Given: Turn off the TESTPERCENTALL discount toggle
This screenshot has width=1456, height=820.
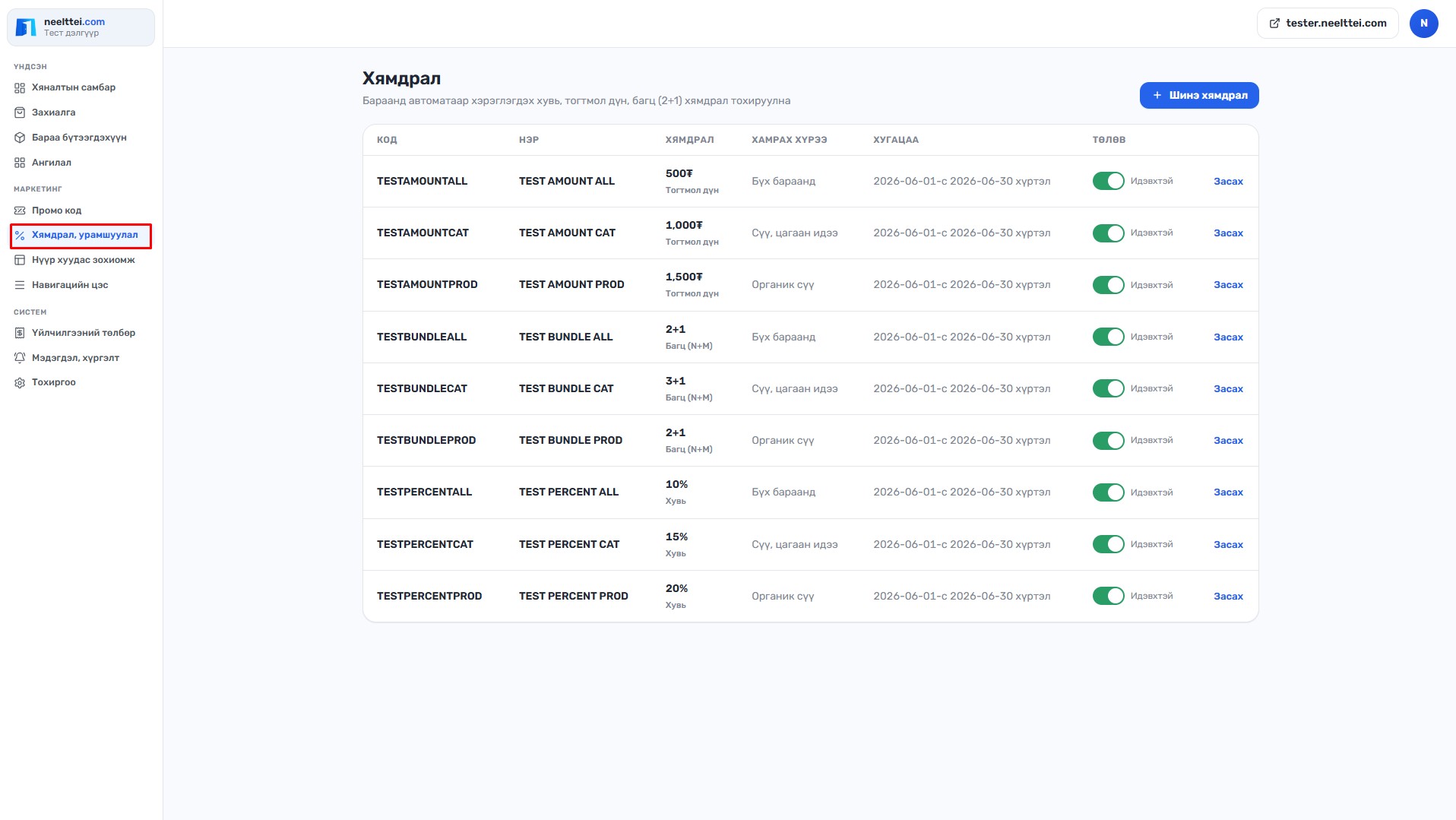Looking at the screenshot, I should [x=1108, y=492].
